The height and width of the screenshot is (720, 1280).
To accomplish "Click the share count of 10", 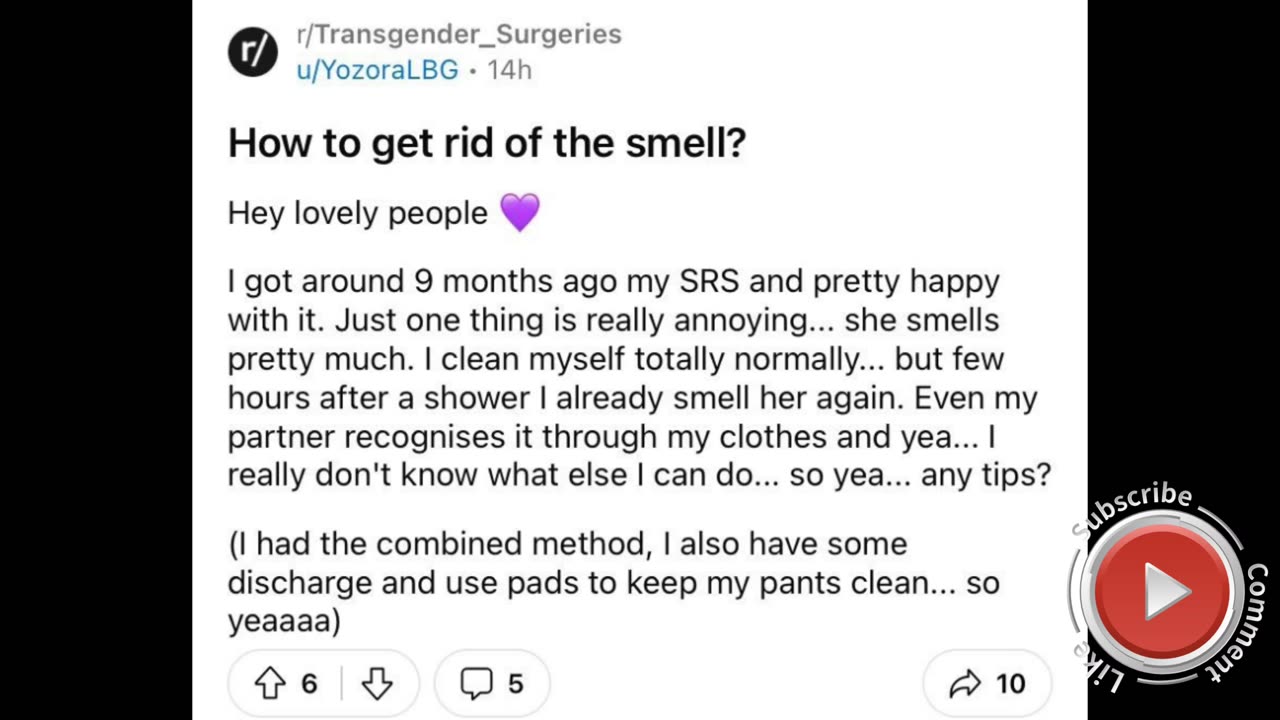I will point(1011,683).
